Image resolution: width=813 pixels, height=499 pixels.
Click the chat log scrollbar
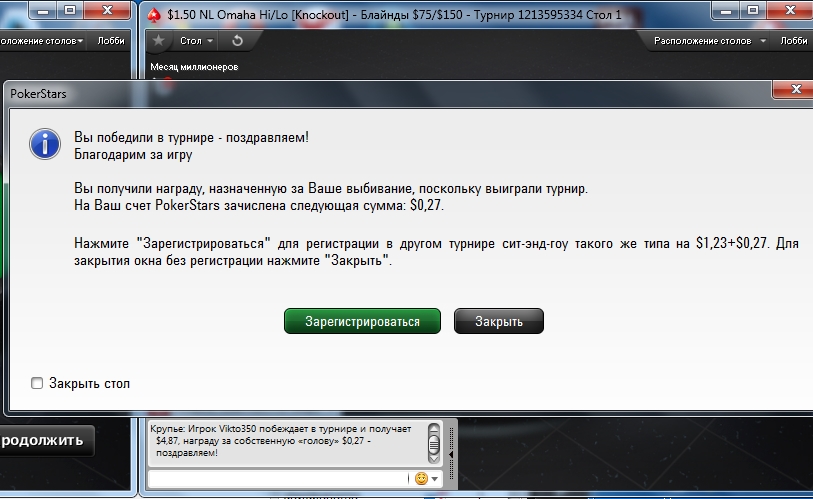434,443
